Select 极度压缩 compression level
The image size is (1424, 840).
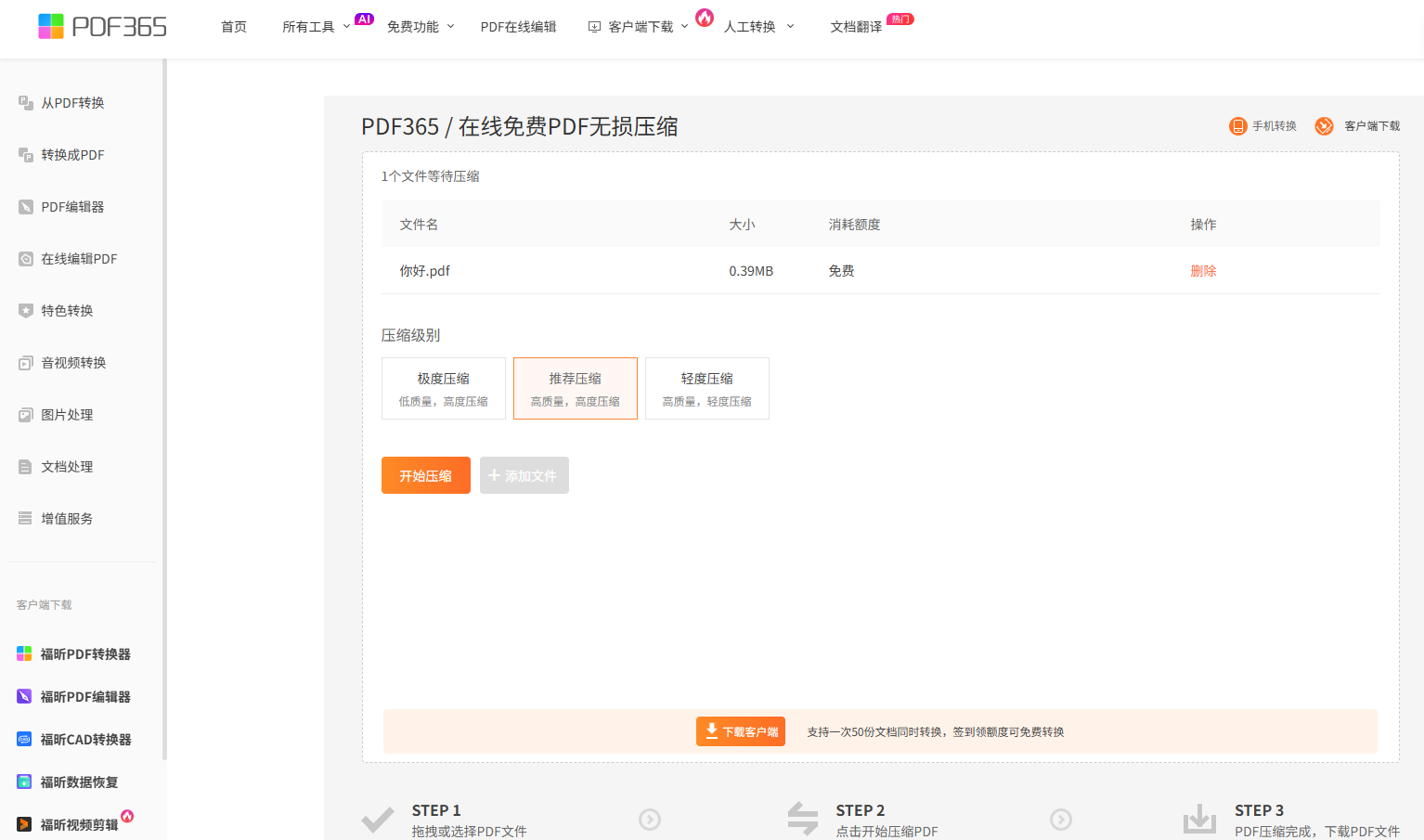click(444, 389)
